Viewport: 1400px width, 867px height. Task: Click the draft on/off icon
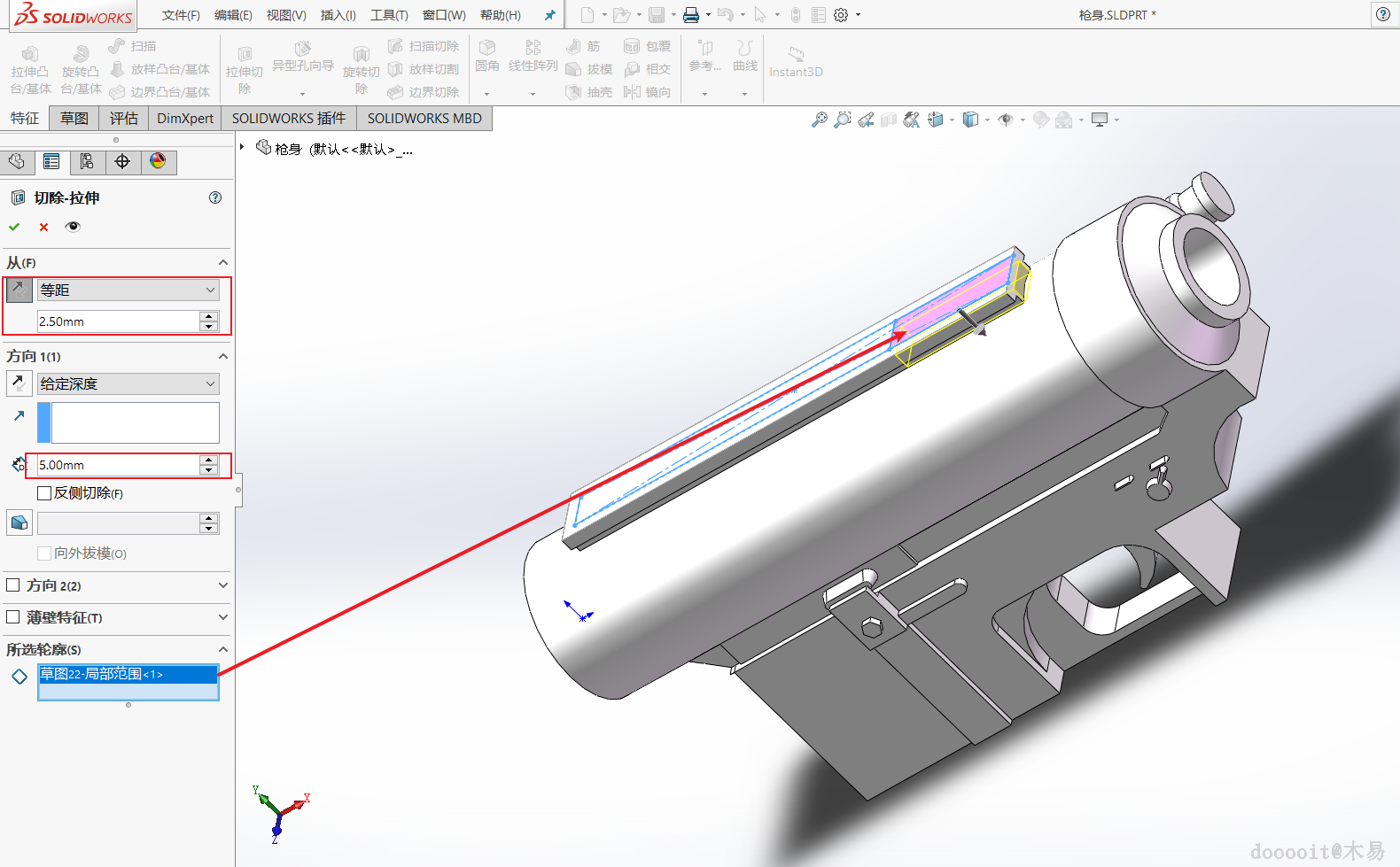click(19, 523)
